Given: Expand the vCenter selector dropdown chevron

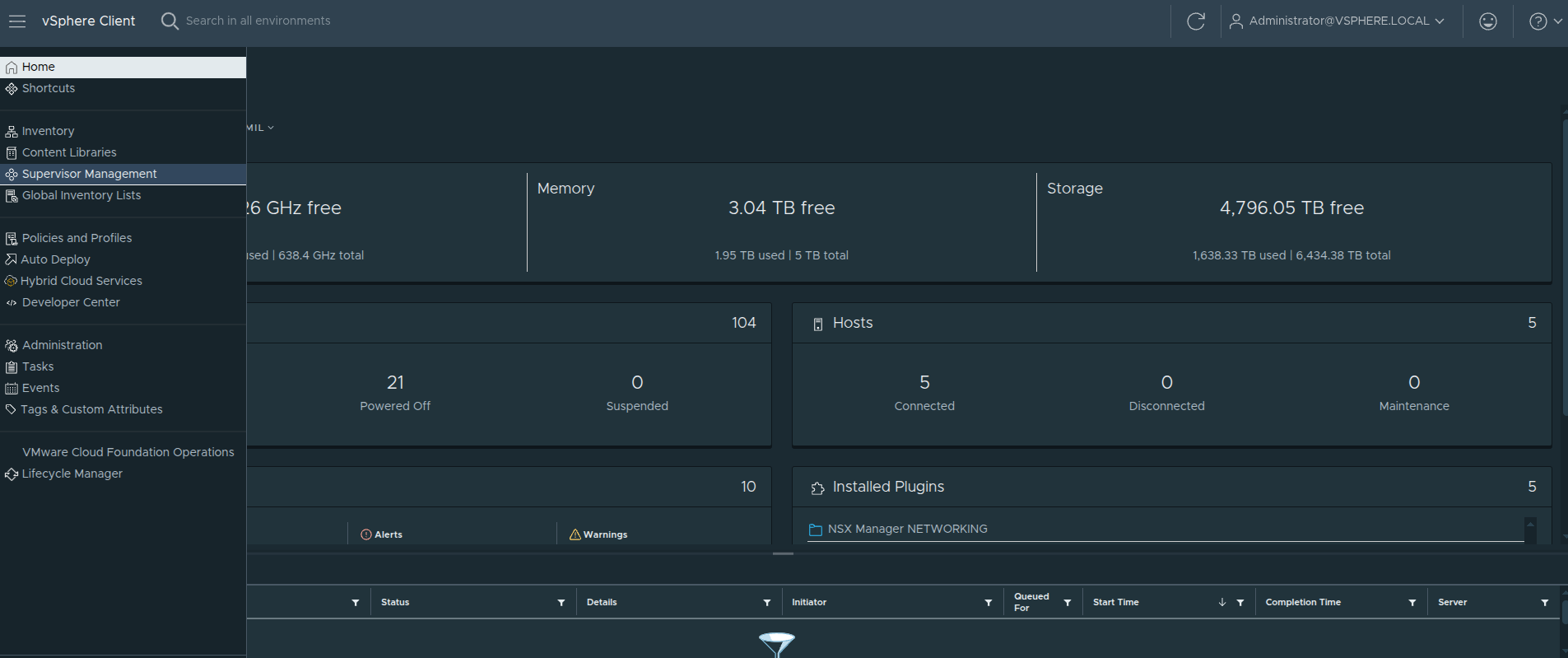Looking at the screenshot, I should pyautogui.click(x=271, y=128).
